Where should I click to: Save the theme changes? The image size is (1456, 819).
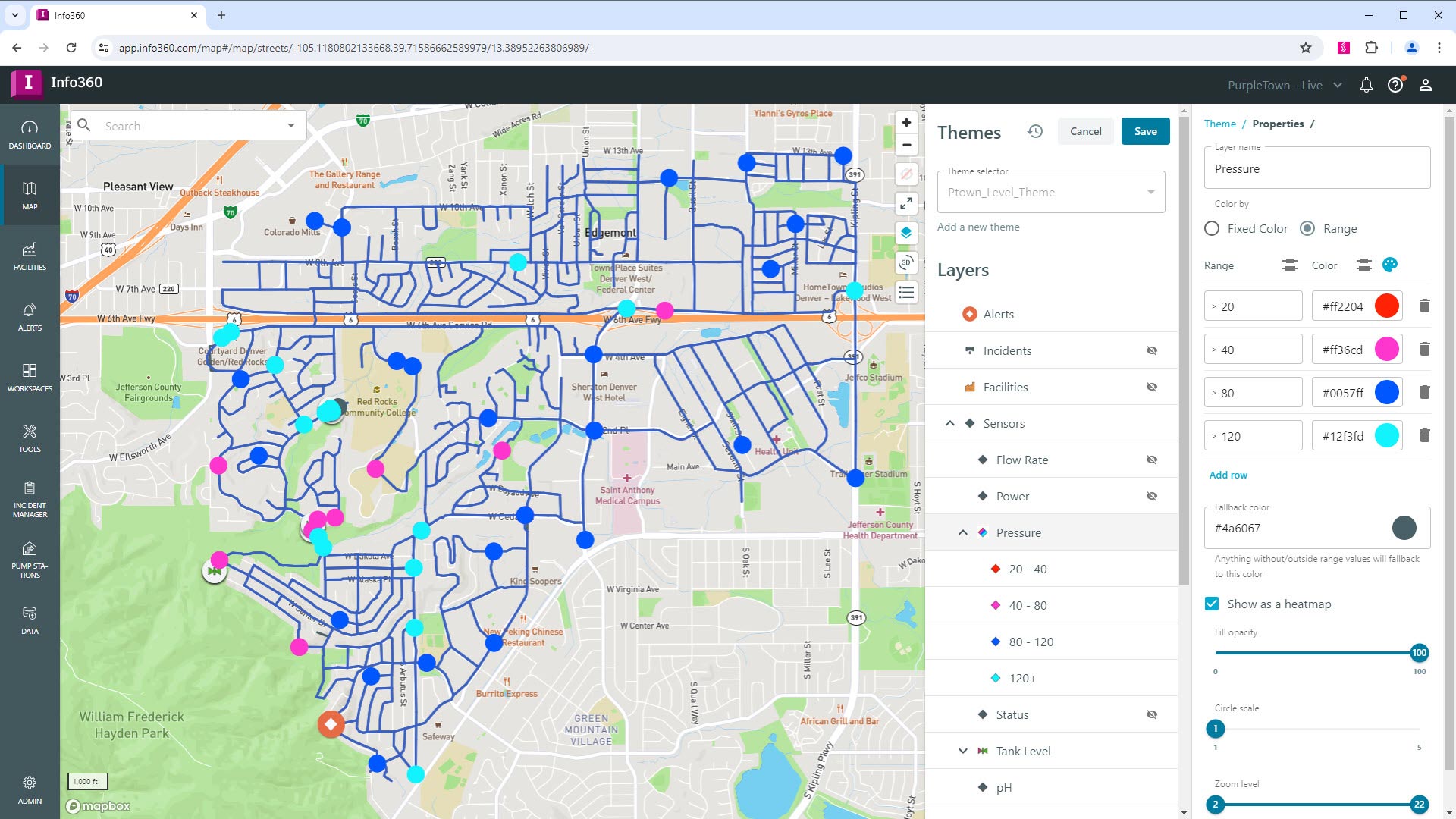tap(1145, 131)
